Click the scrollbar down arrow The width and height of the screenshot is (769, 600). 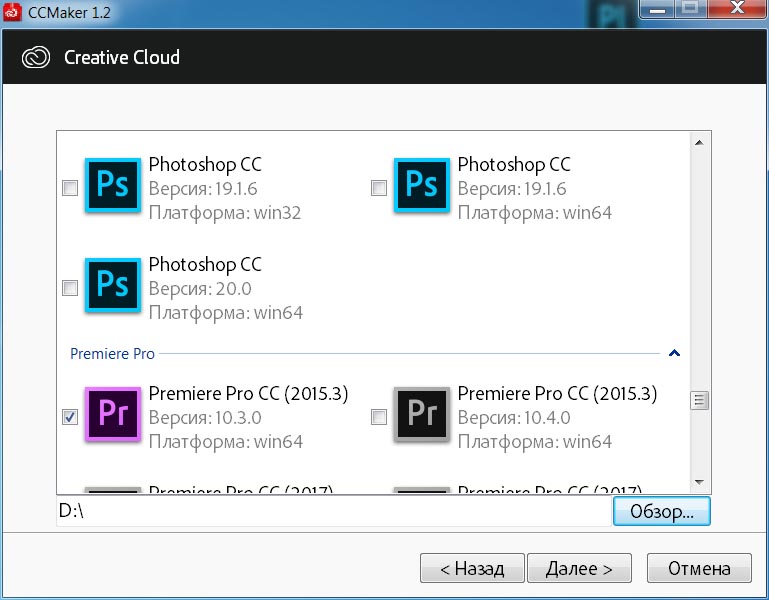pyautogui.click(x=699, y=482)
